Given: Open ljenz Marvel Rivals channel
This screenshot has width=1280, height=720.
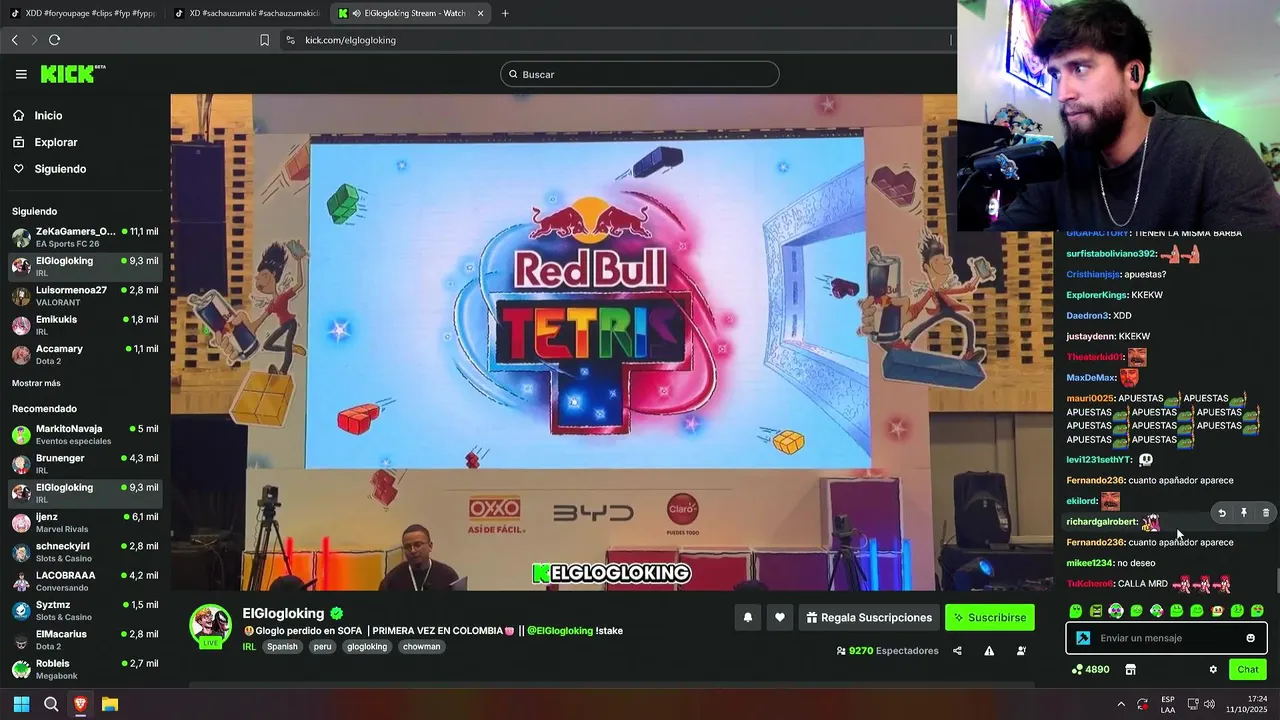Looking at the screenshot, I should (x=84, y=522).
